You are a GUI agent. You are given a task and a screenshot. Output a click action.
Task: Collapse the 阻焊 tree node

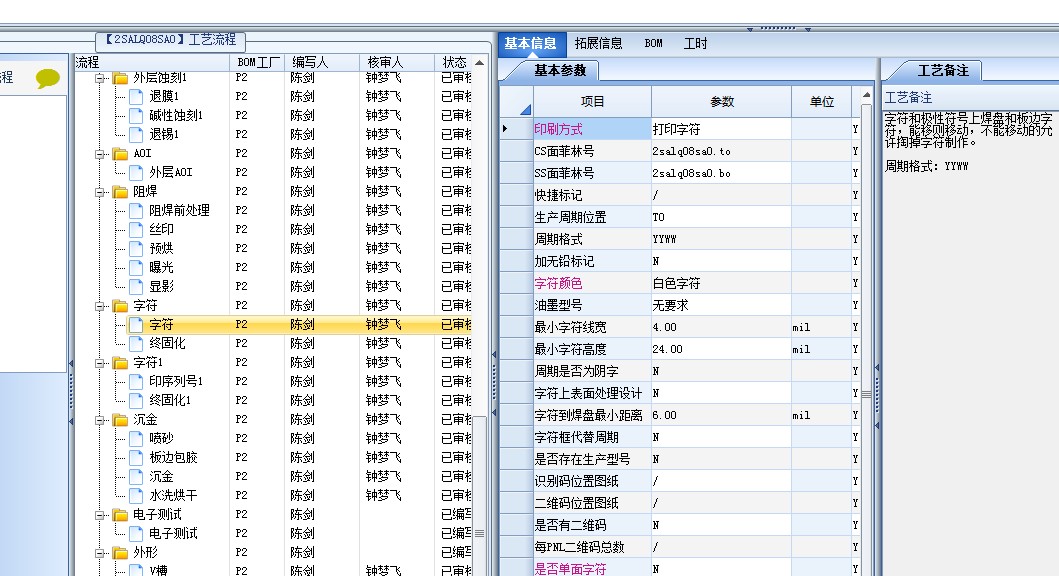click(x=100, y=192)
